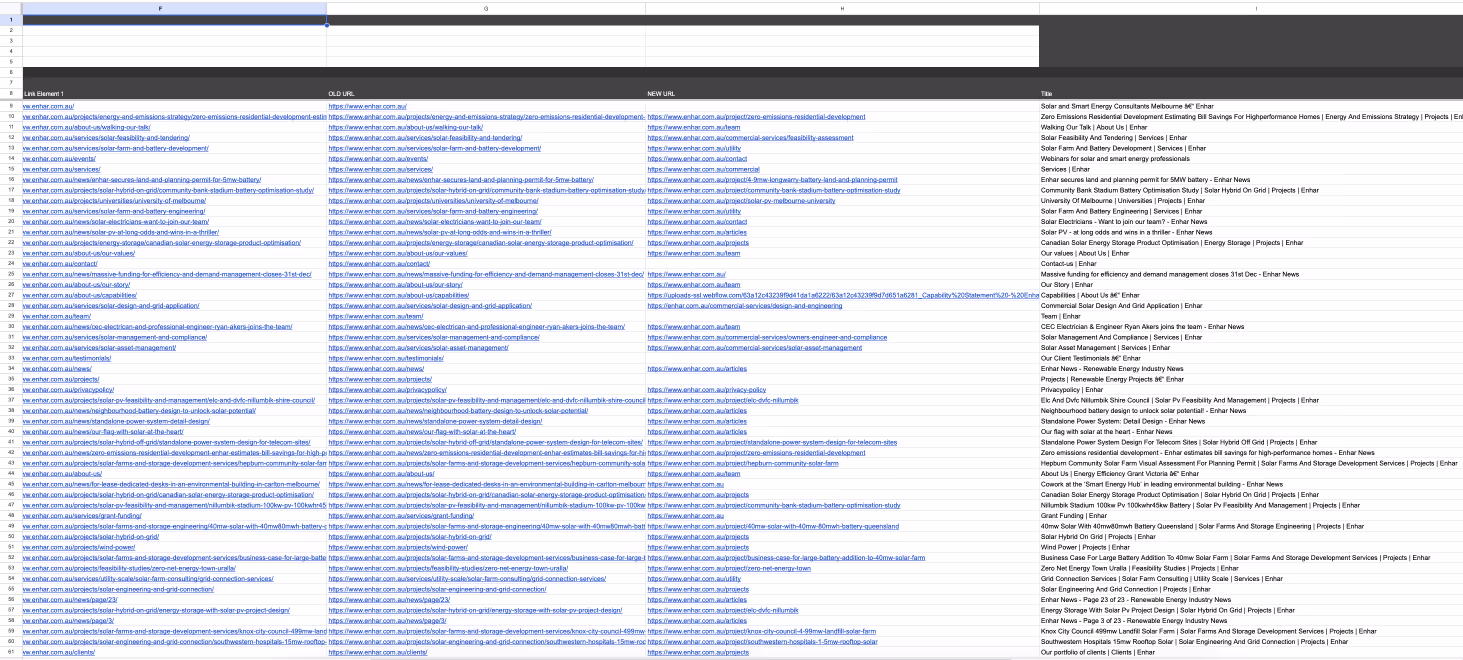Select title 'Cowork at the Smart Energy Hub' cell
The image size is (1463, 660).
click(x=1162, y=484)
